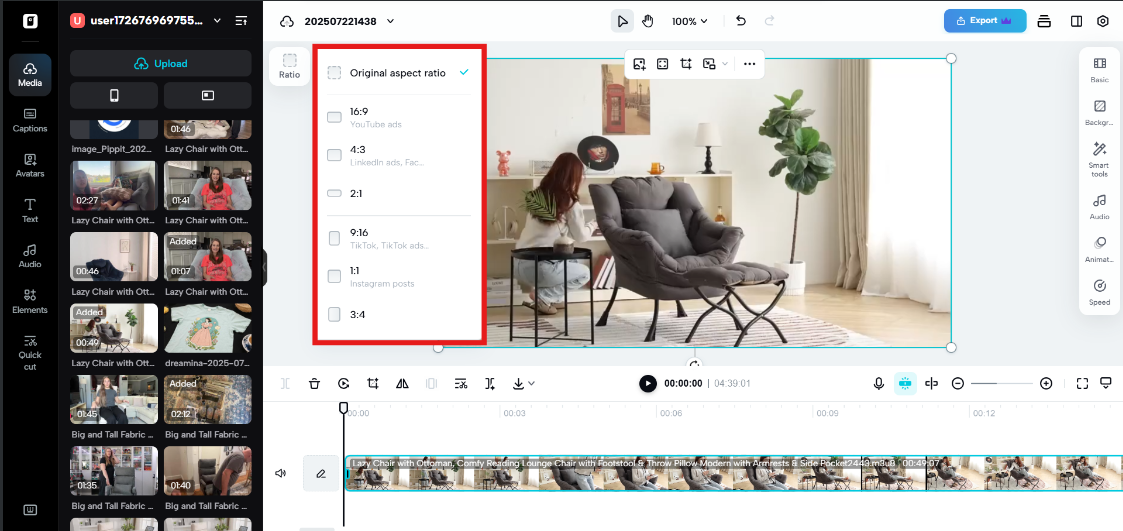Fit the timeline with the fullscreen brackets icon

[1082, 383]
